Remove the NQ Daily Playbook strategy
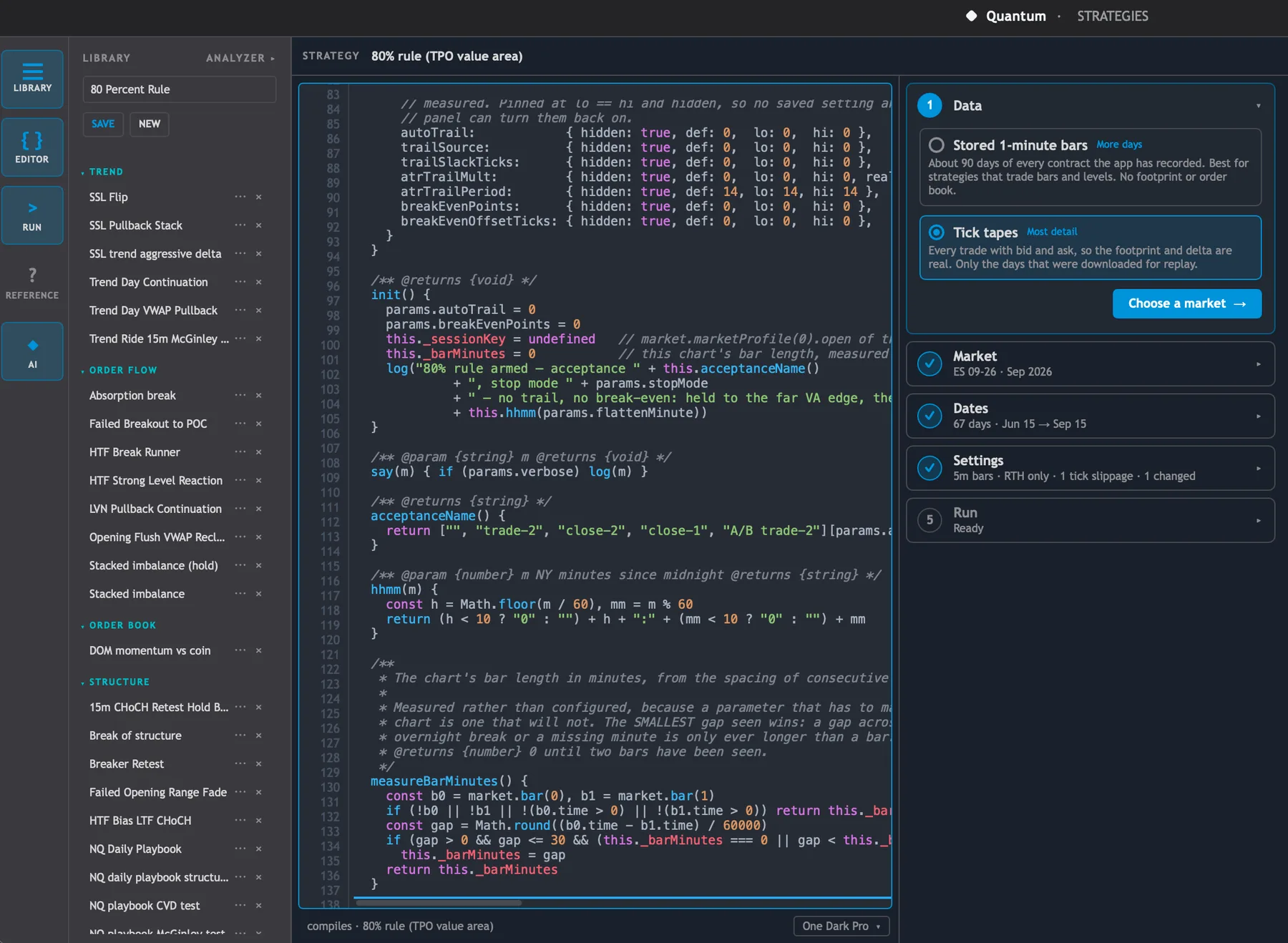The height and width of the screenshot is (943, 1288). click(259, 849)
